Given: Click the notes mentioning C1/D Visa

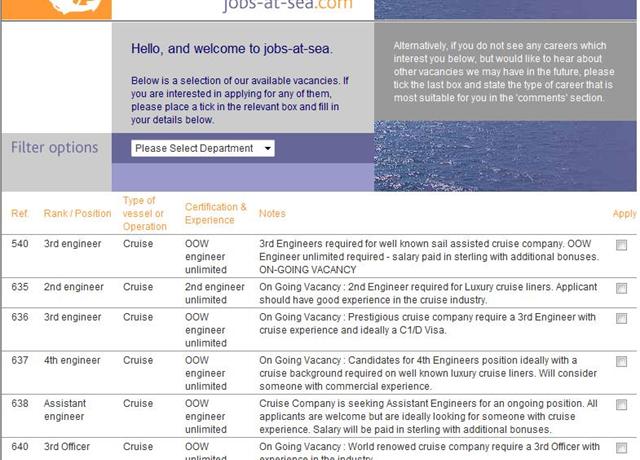Looking at the screenshot, I should click(x=427, y=323).
